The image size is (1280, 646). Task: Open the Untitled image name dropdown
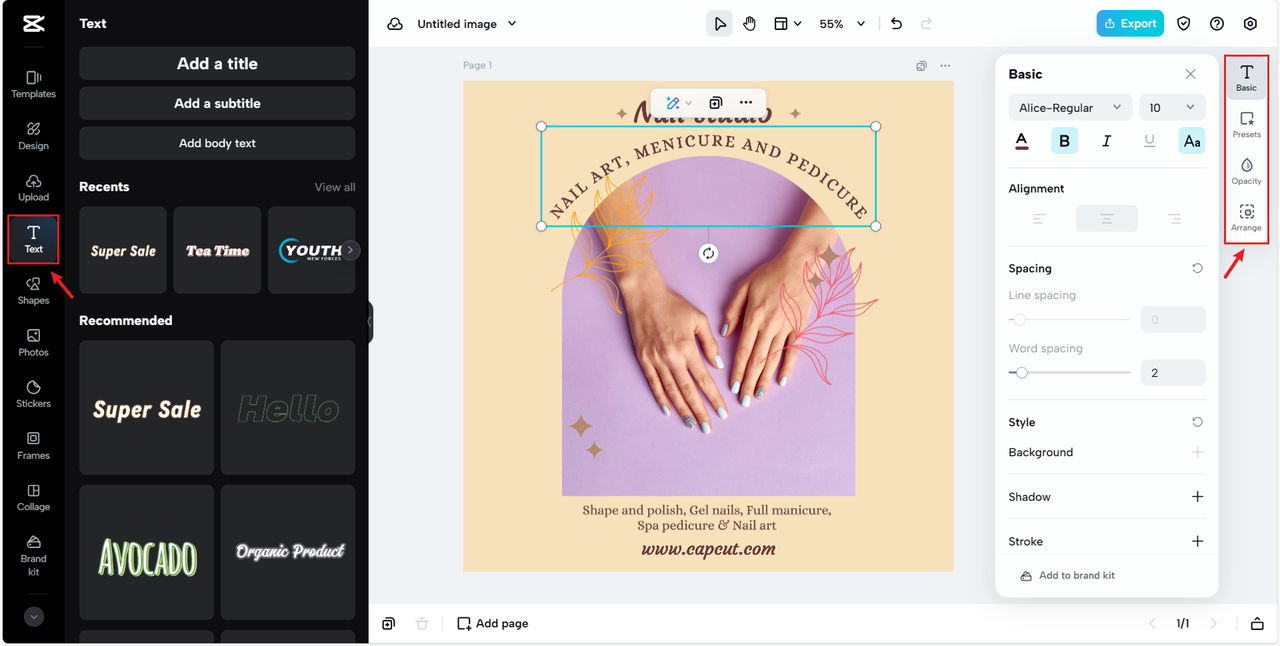point(467,24)
